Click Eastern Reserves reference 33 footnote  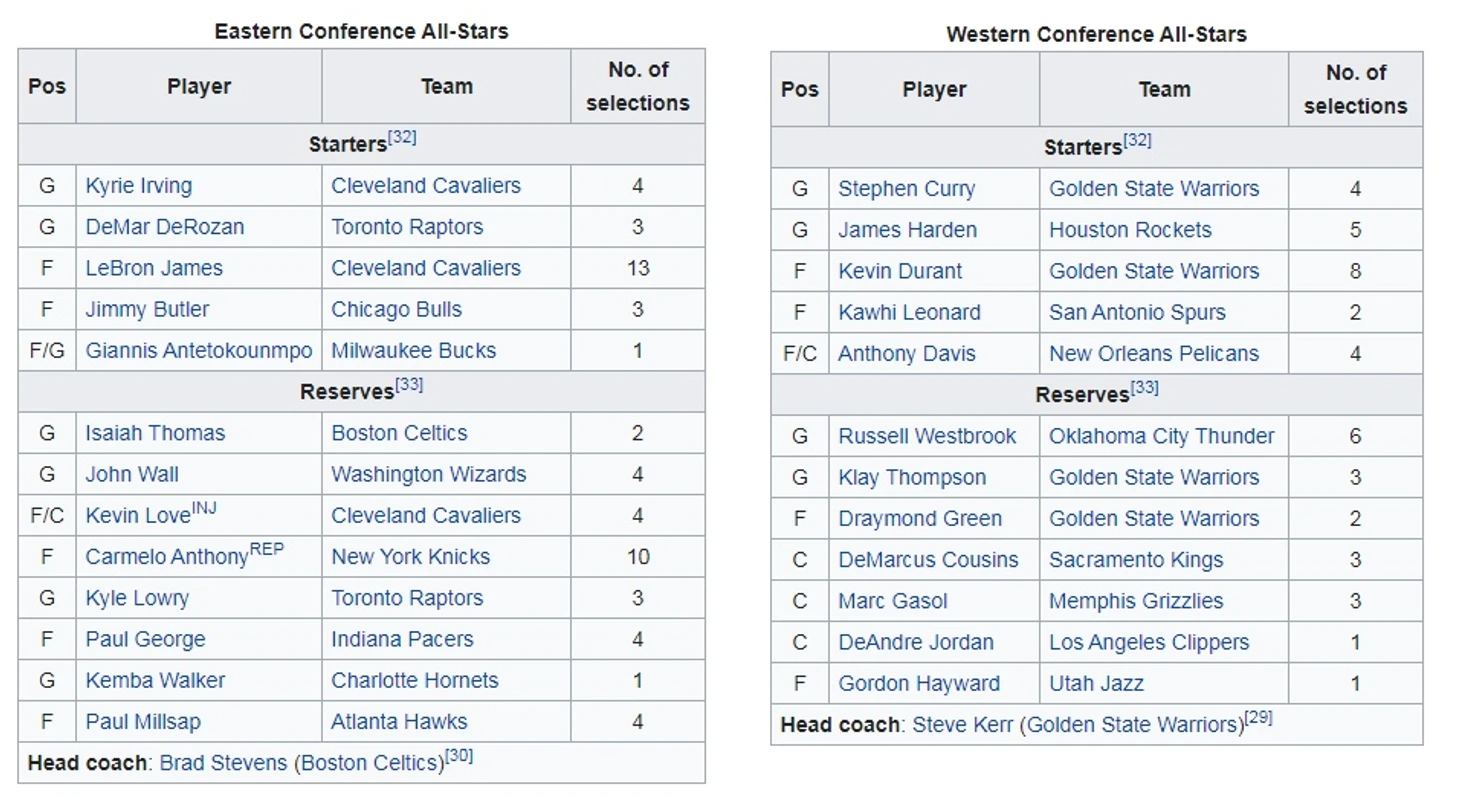[409, 384]
